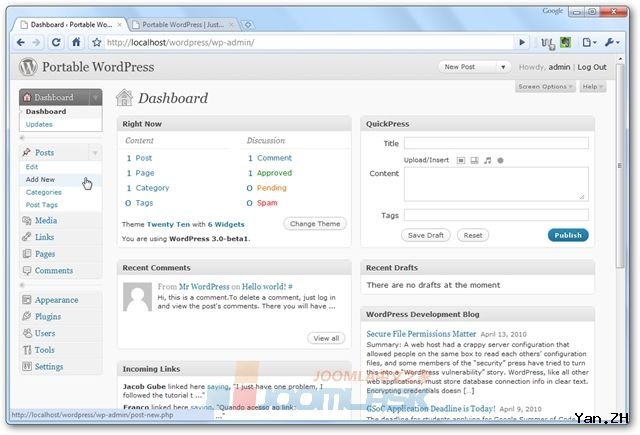640x435 pixels.
Task: Click the Approved comments link
Action: [x=274, y=173]
